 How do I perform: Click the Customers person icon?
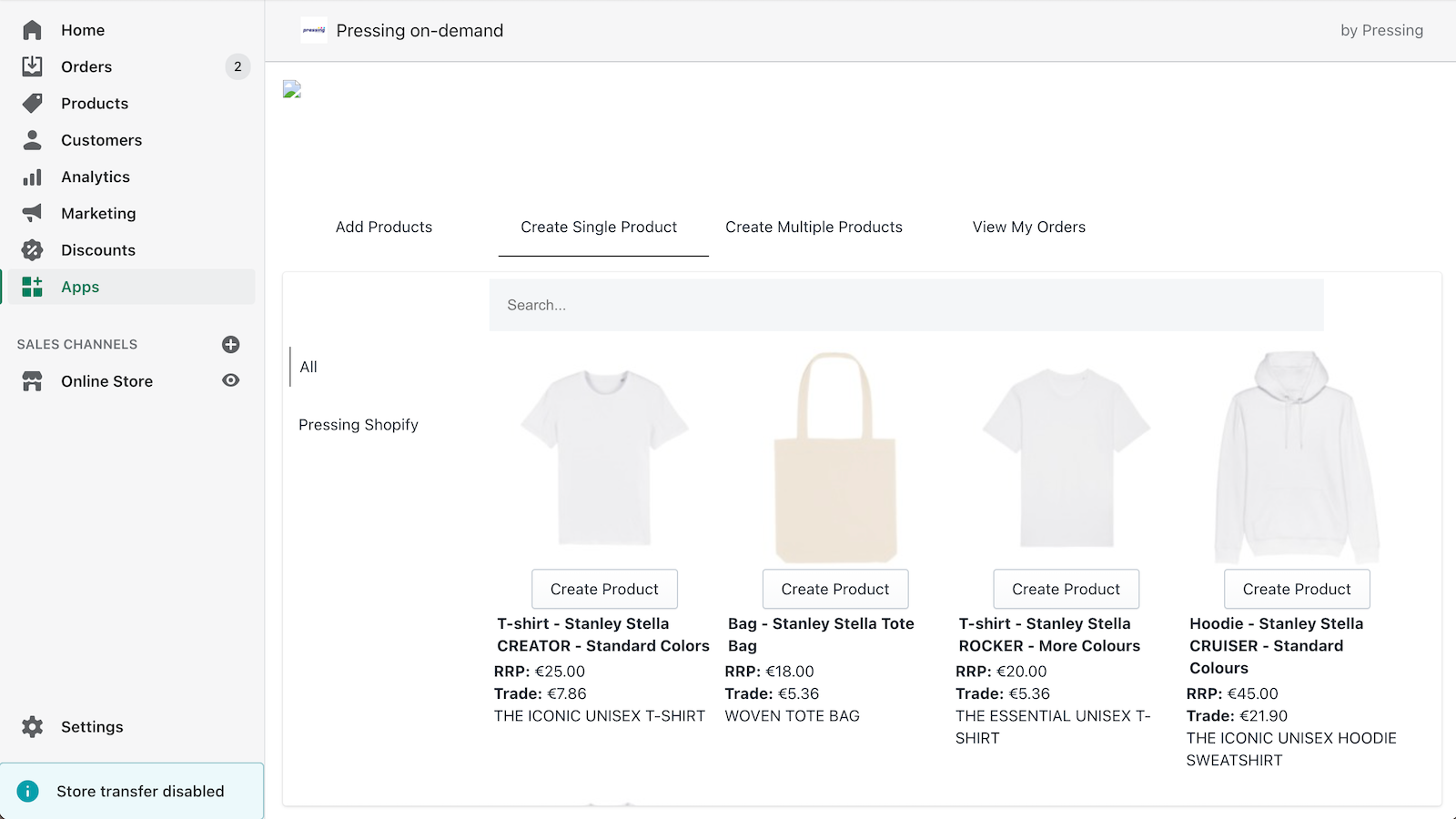pyautogui.click(x=32, y=140)
